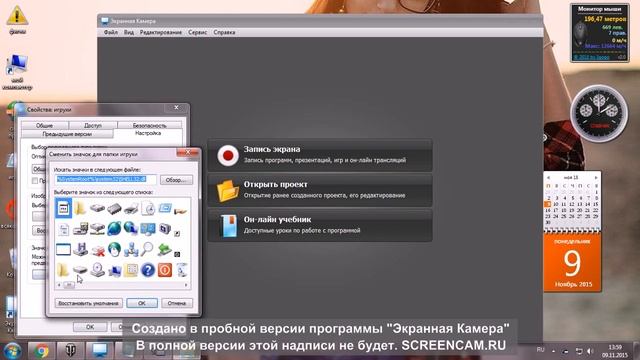Choose the blue Internet globe icon
640x360 pixels.
pos(114,229)
